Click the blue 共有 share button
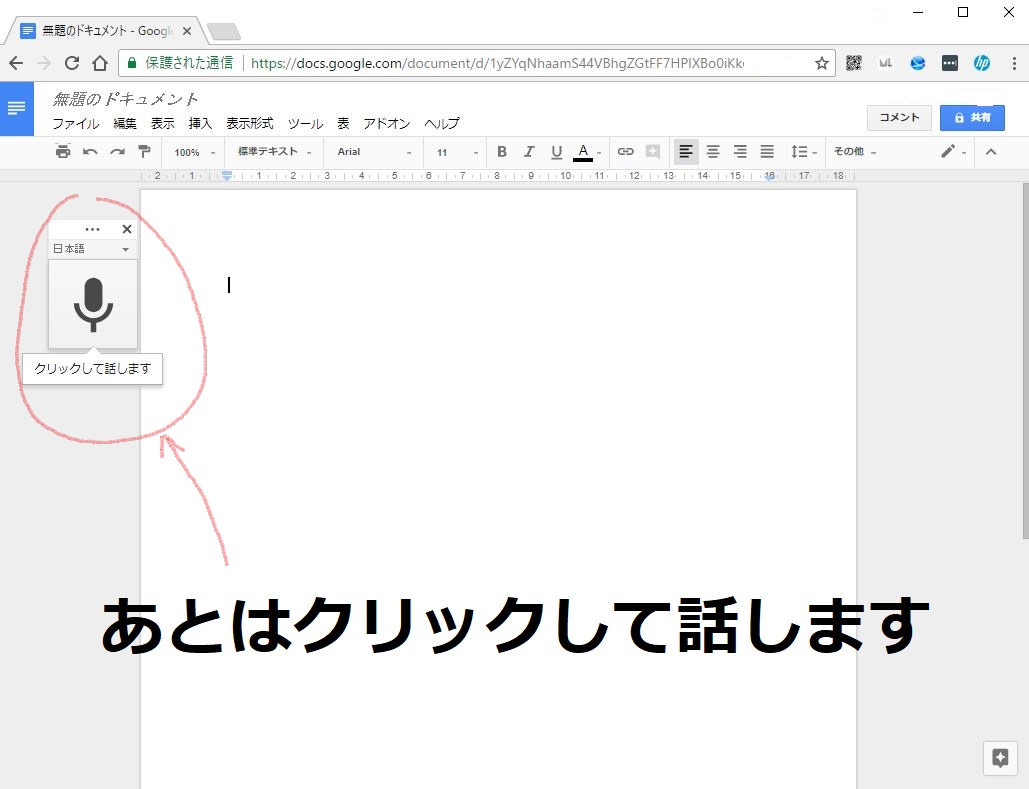Viewport: 1029px width, 789px height. 972,117
